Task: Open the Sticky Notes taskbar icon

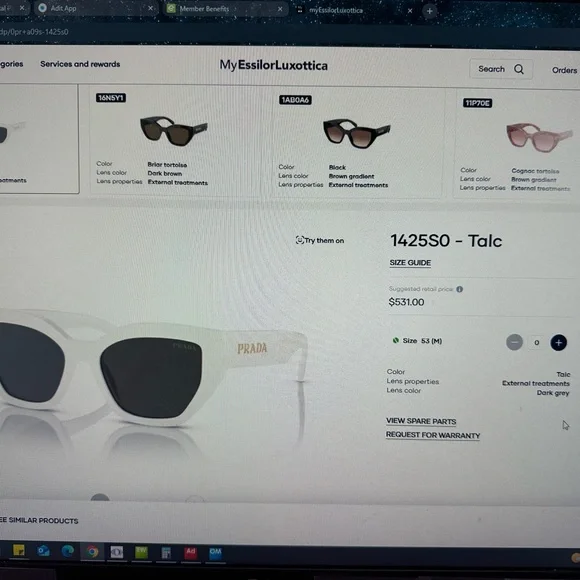Action: click(19, 550)
